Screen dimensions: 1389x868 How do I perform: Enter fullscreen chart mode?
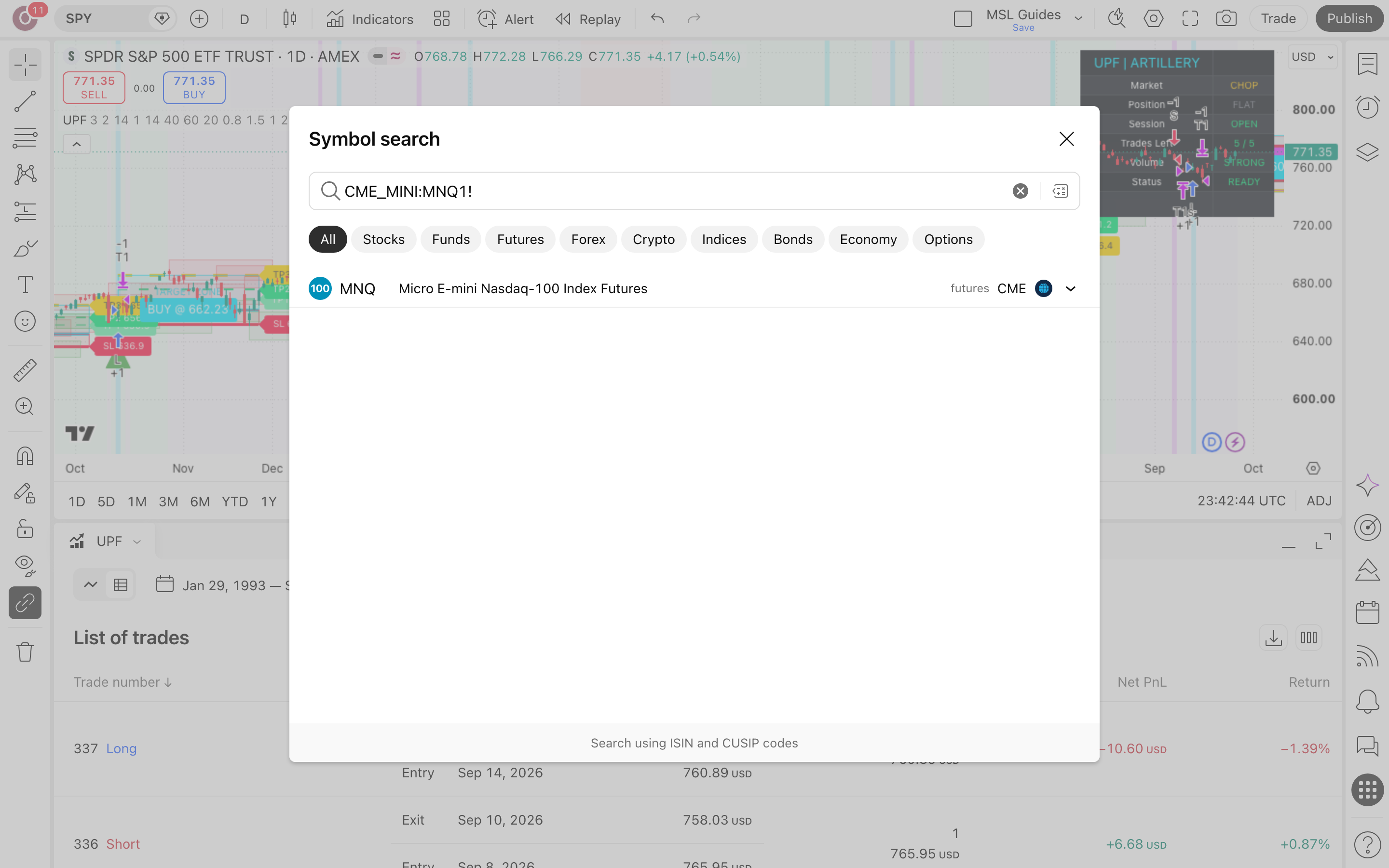1190,19
